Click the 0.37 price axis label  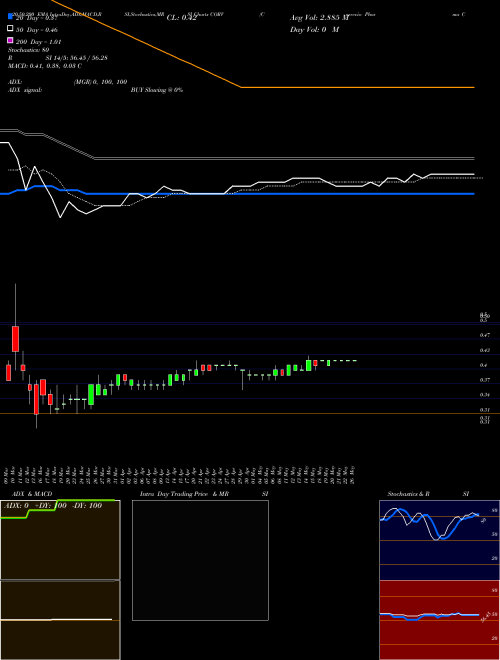click(484, 380)
